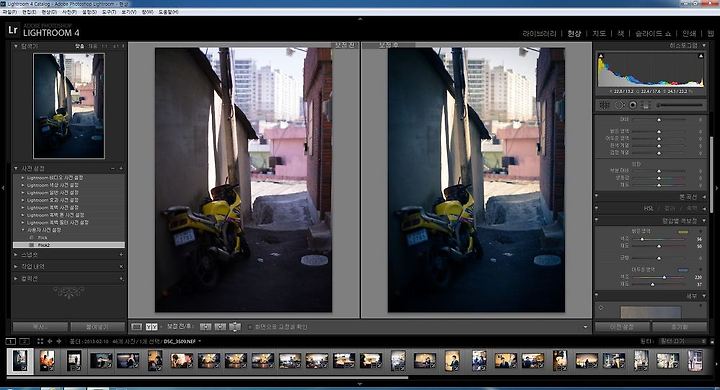Switch to Loupe view in toolbar
This screenshot has width=720, height=390.
(136, 327)
